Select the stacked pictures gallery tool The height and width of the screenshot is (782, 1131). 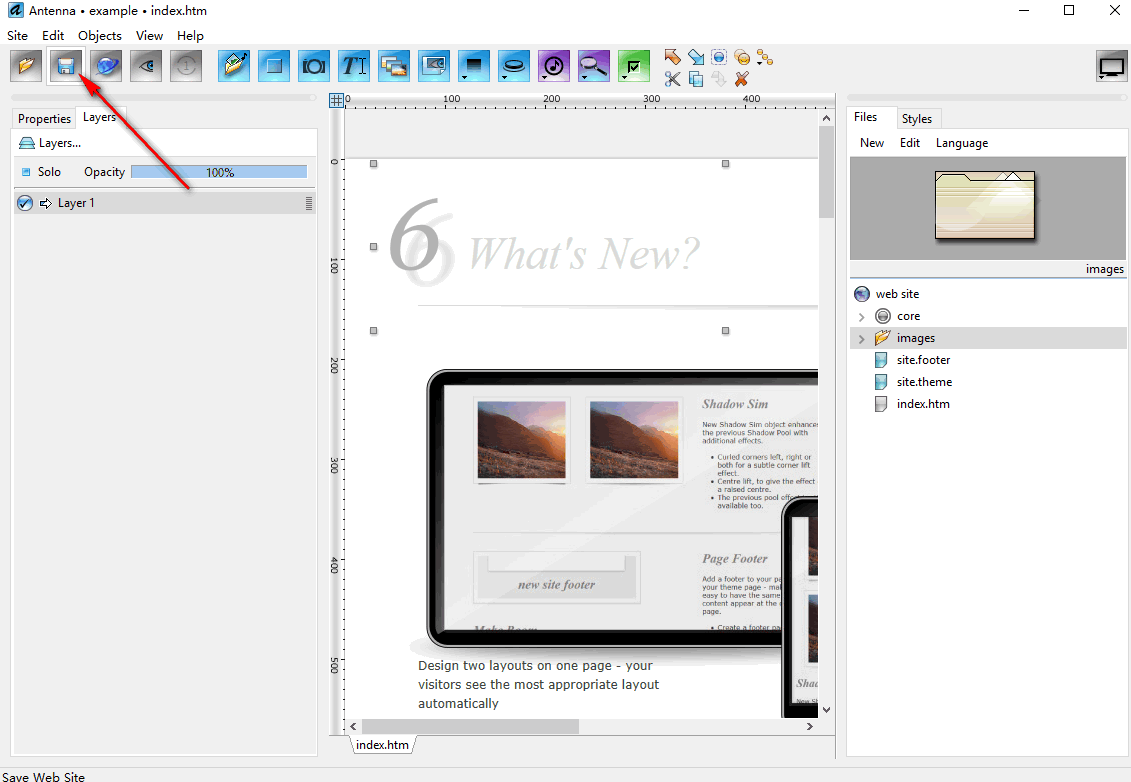[x=394, y=66]
